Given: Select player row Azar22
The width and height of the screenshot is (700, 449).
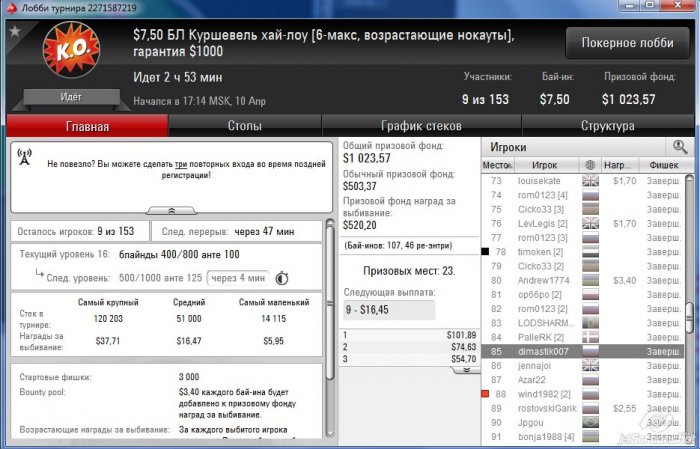Looking at the screenshot, I should point(582,380).
